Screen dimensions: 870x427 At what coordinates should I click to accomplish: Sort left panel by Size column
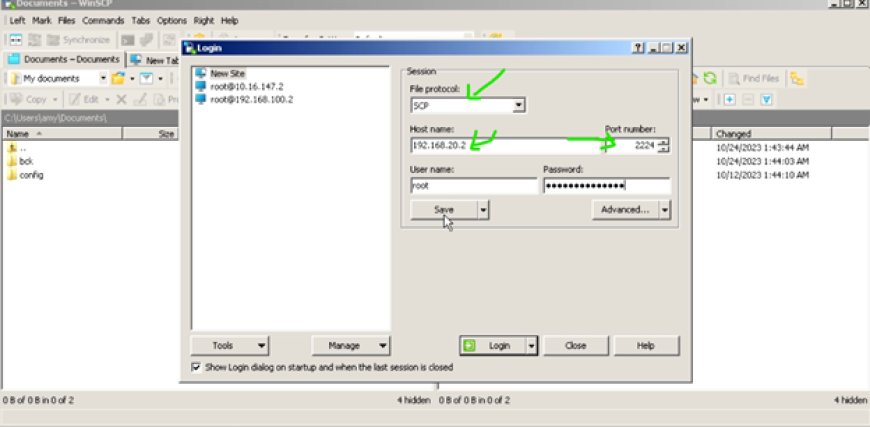point(150,134)
